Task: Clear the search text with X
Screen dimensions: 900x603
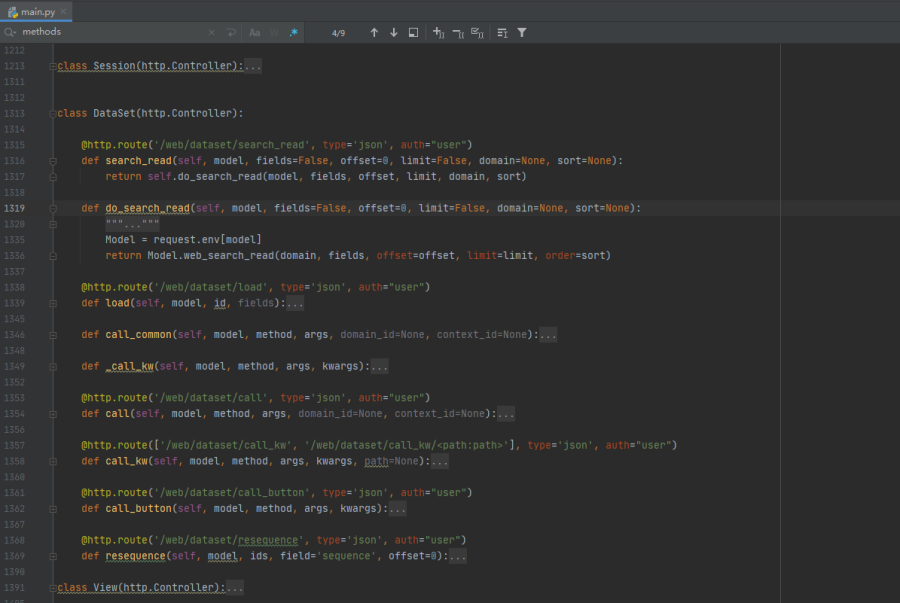Action: [x=211, y=32]
